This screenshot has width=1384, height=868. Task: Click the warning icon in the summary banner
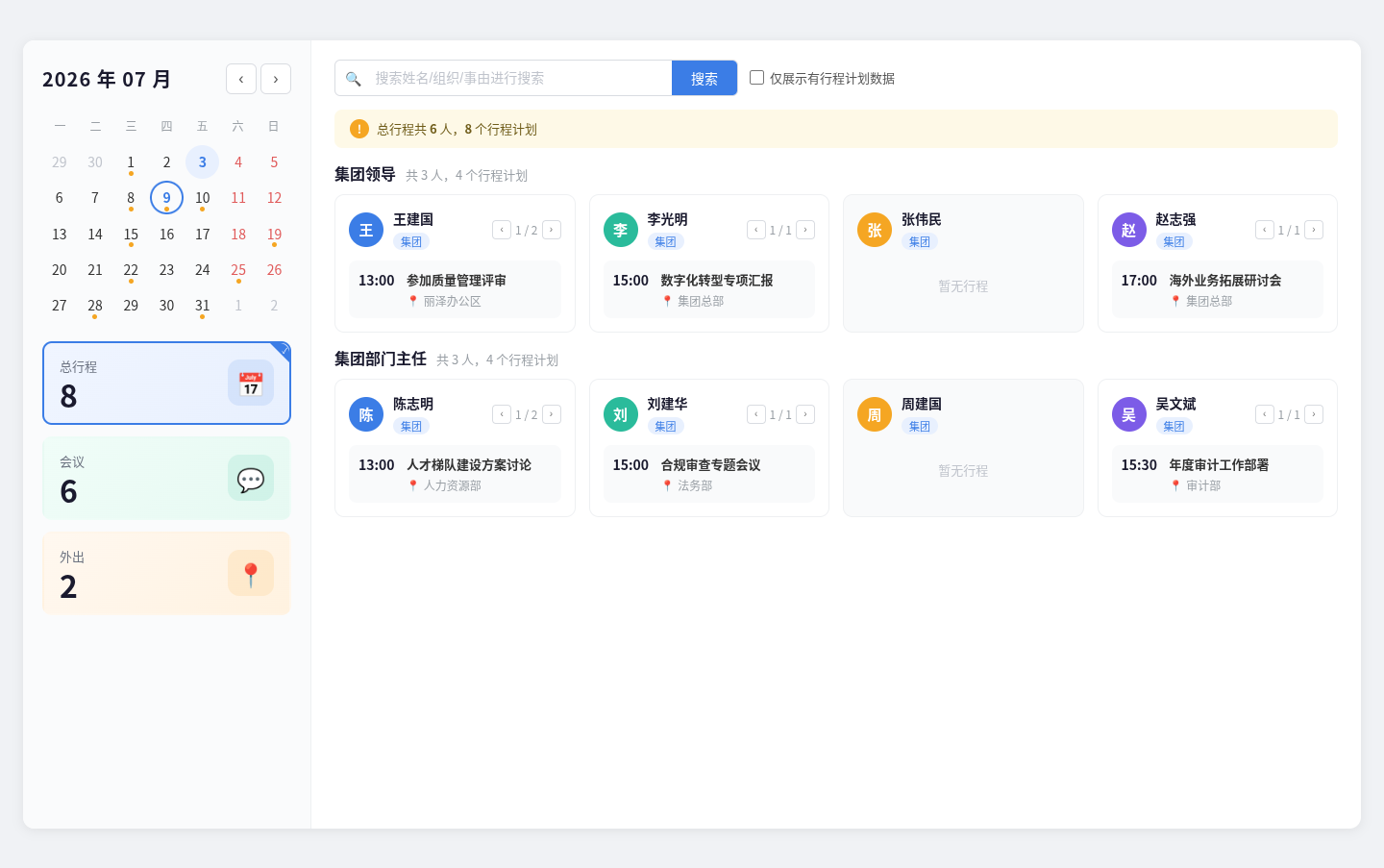pyautogui.click(x=359, y=129)
